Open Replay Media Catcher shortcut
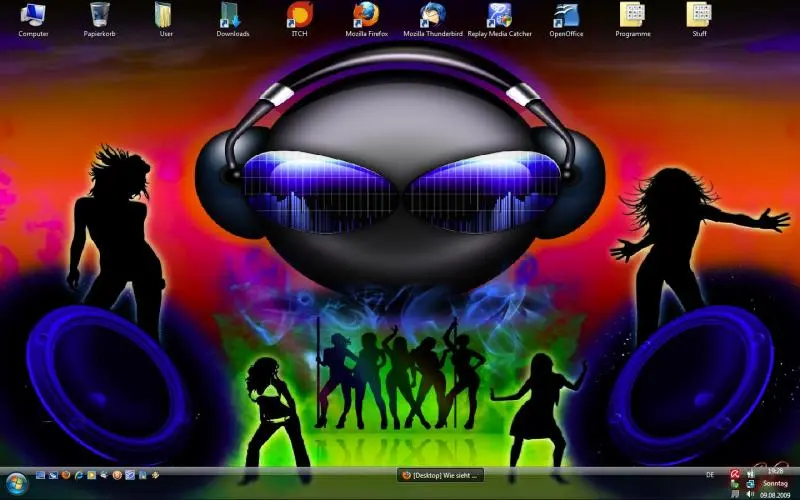The width and height of the screenshot is (800, 500). [498, 15]
